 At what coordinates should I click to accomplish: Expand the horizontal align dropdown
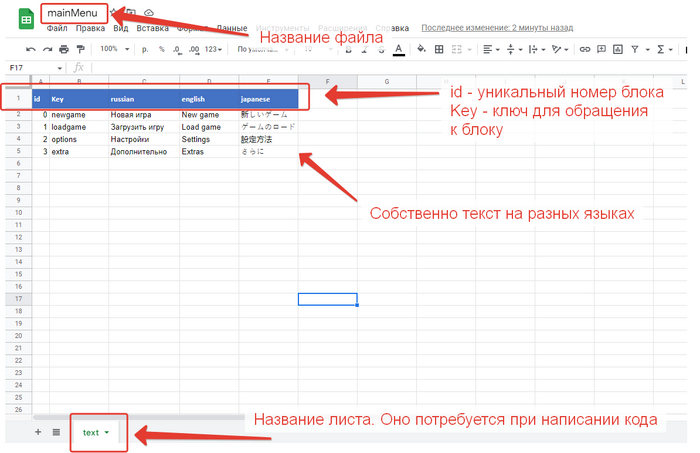(489, 48)
